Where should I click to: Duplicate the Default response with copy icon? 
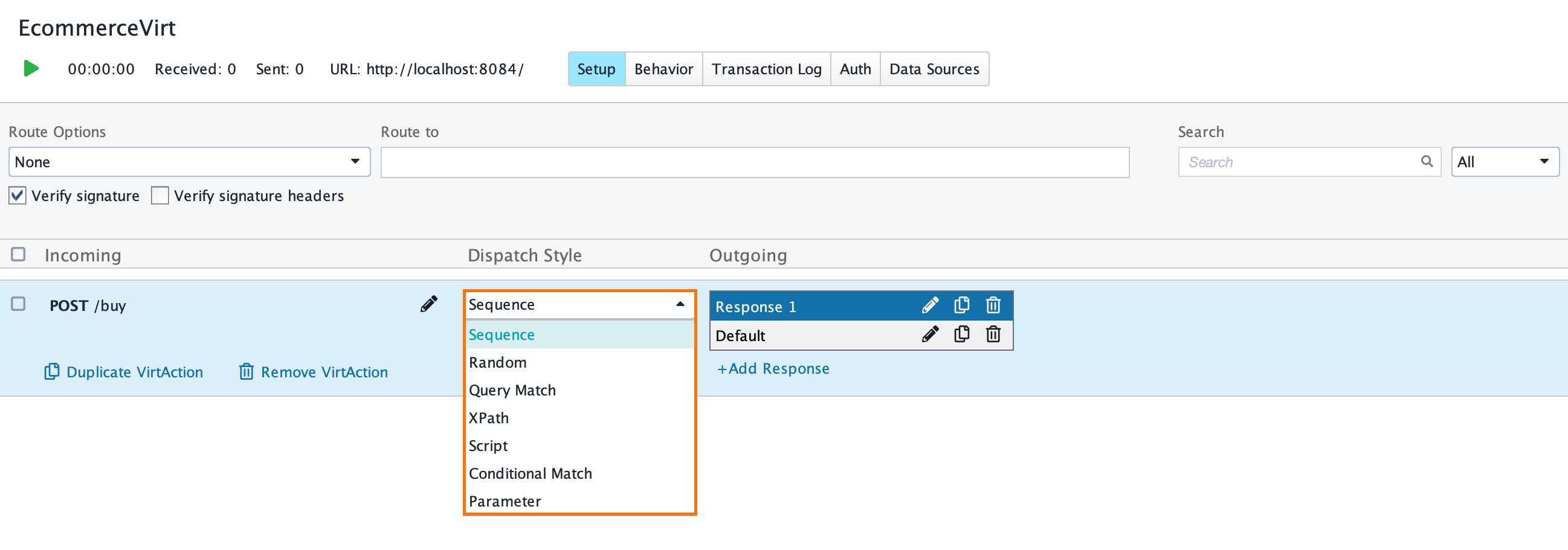click(962, 334)
